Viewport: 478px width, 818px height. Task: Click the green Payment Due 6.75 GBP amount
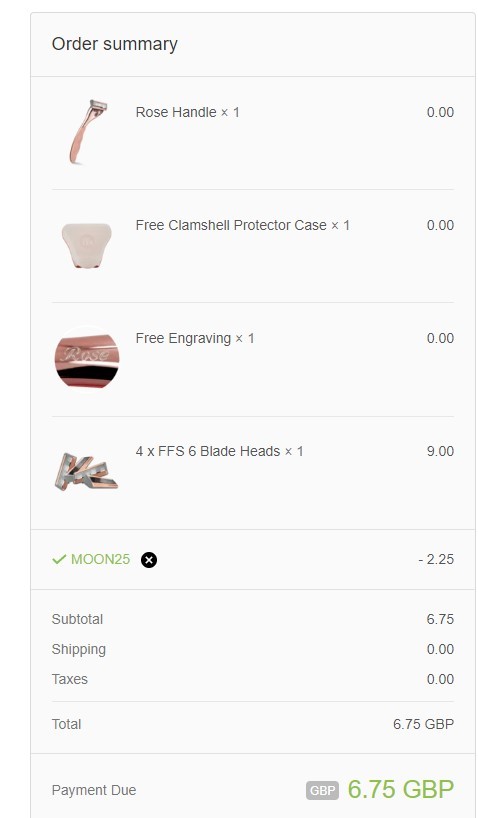[401, 790]
